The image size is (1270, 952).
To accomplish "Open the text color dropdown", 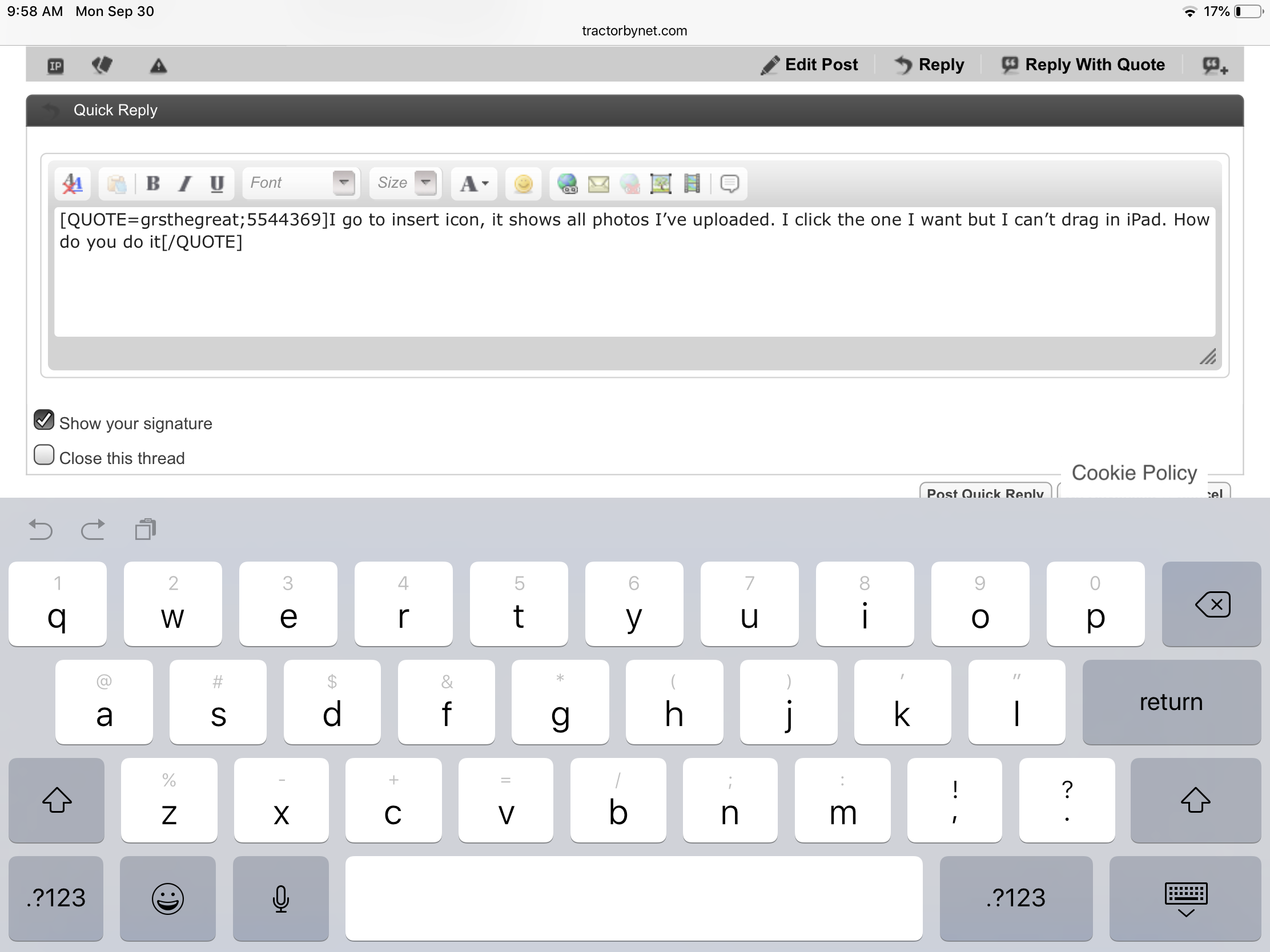I will tap(473, 184).
